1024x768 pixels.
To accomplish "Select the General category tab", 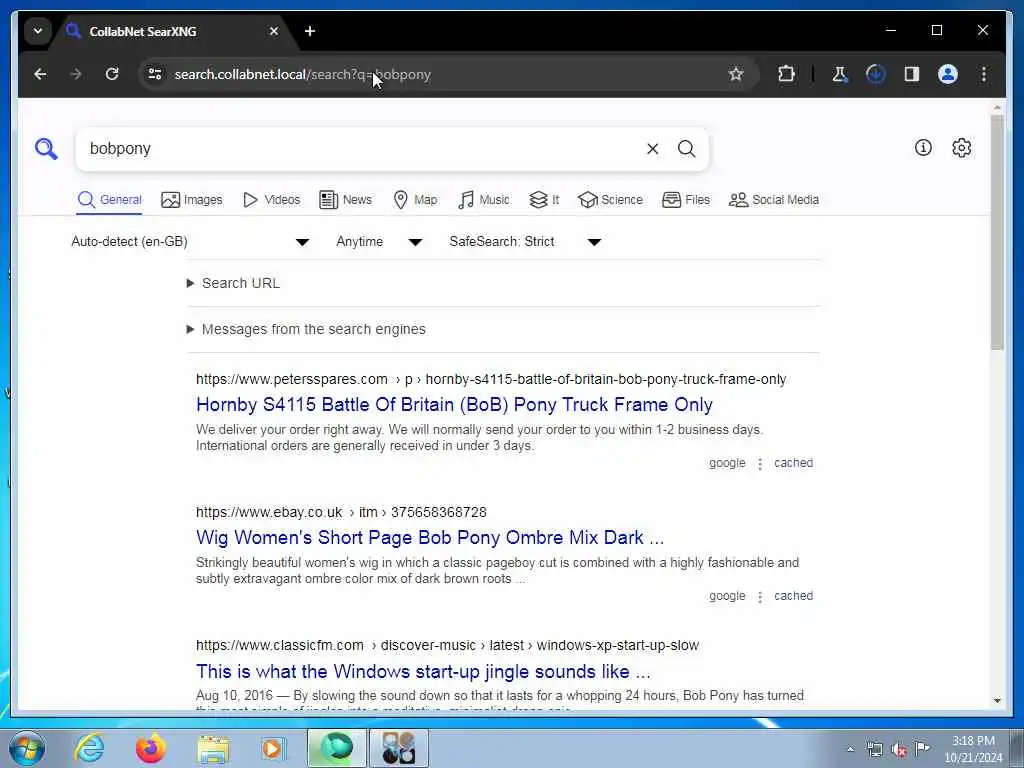I will (109, 200).
